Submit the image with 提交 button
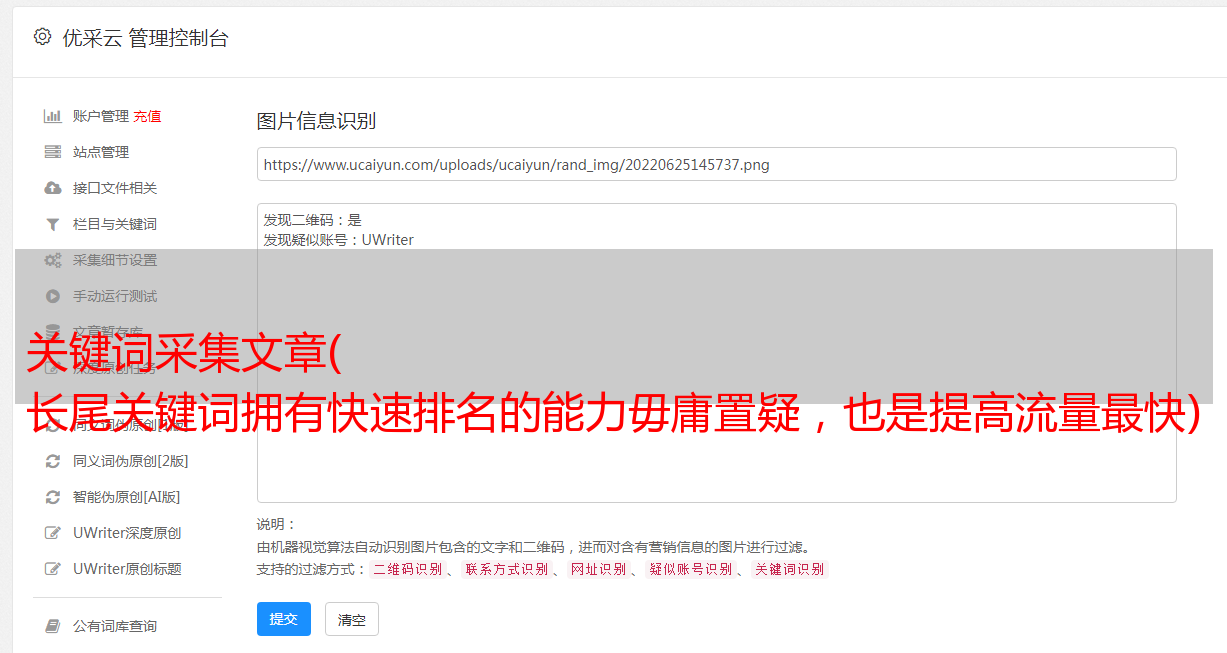Image resolution: width=1227 pixels, height=653 pixels. 284,619
